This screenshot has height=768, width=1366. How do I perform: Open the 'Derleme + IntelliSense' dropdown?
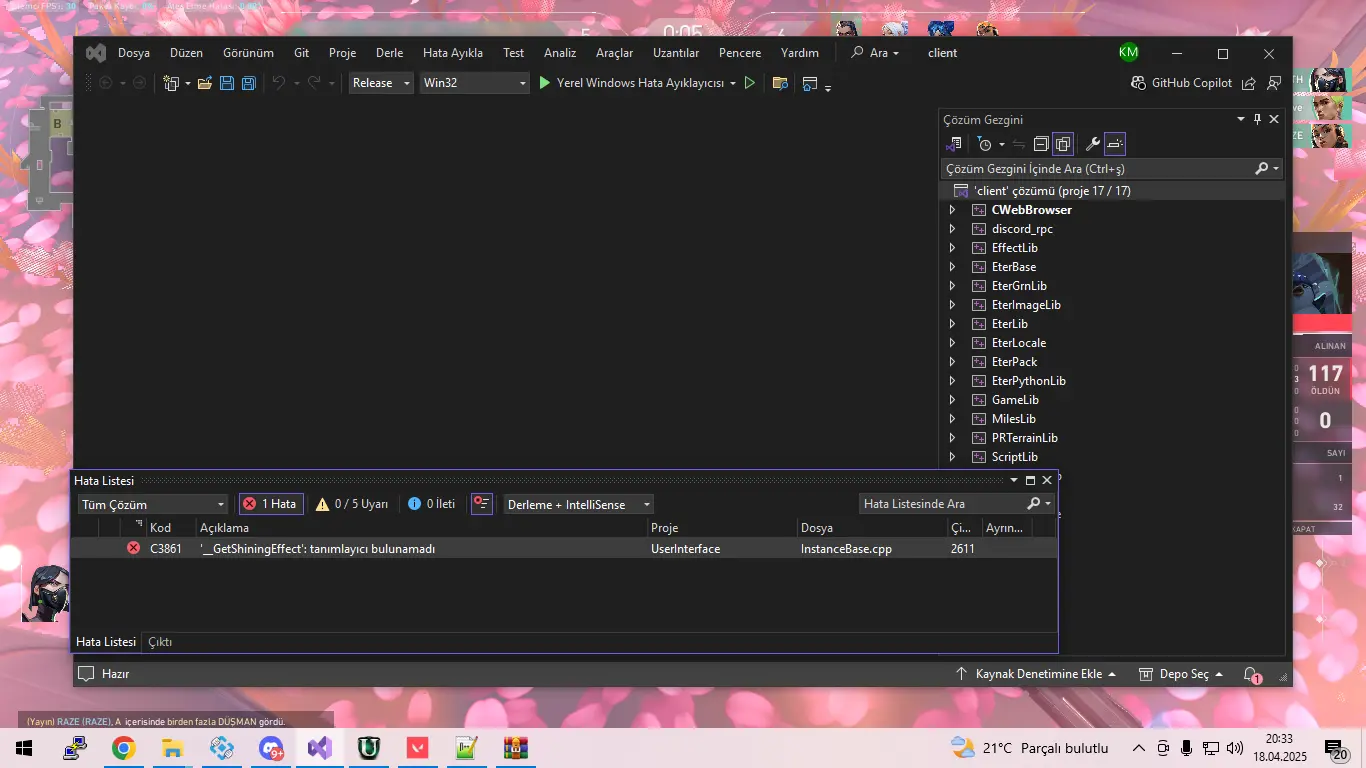[579, 504]
